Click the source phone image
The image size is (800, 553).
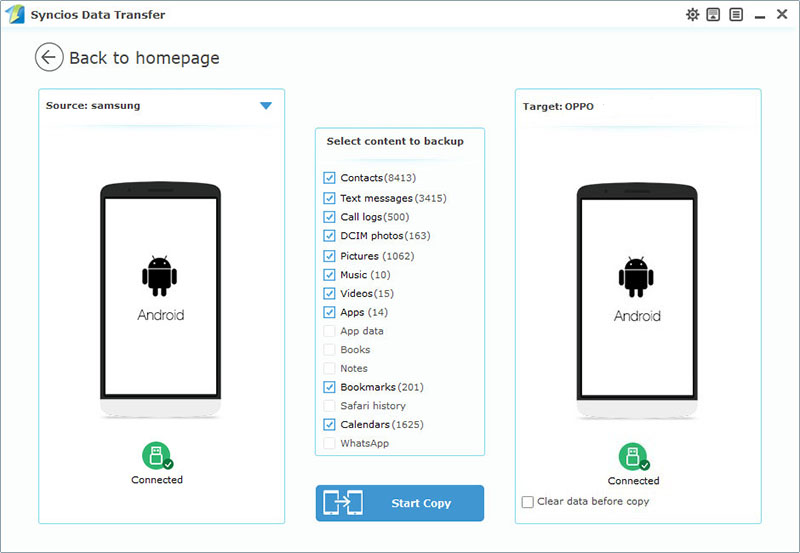pyautogui.click(x=160, y=300)
